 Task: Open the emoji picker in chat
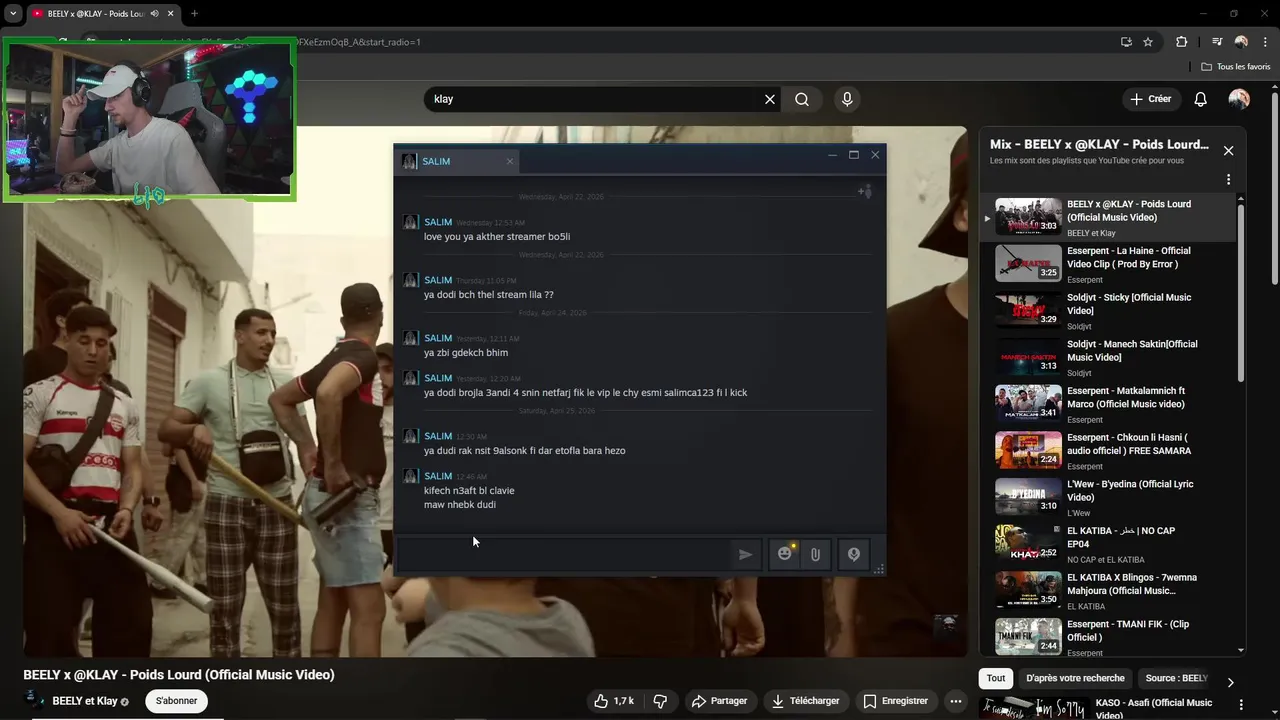point(785,554)
